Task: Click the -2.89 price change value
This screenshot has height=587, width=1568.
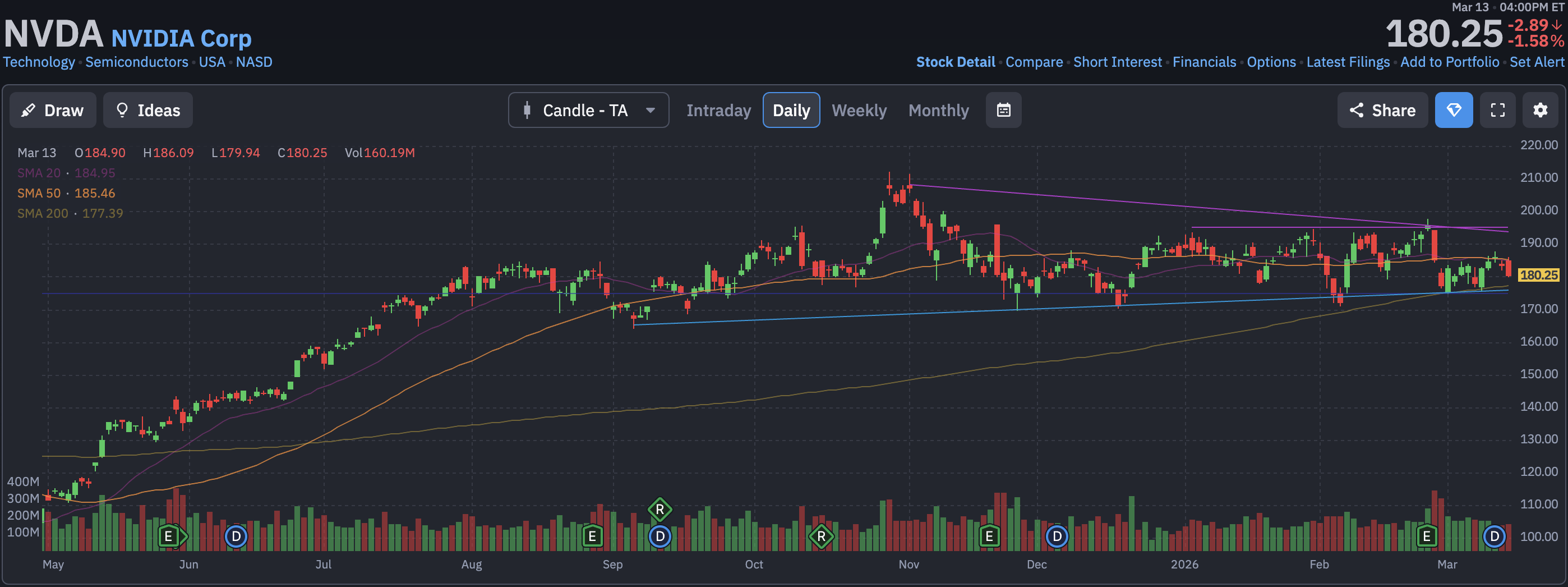Action: [x=1534, y=26]
